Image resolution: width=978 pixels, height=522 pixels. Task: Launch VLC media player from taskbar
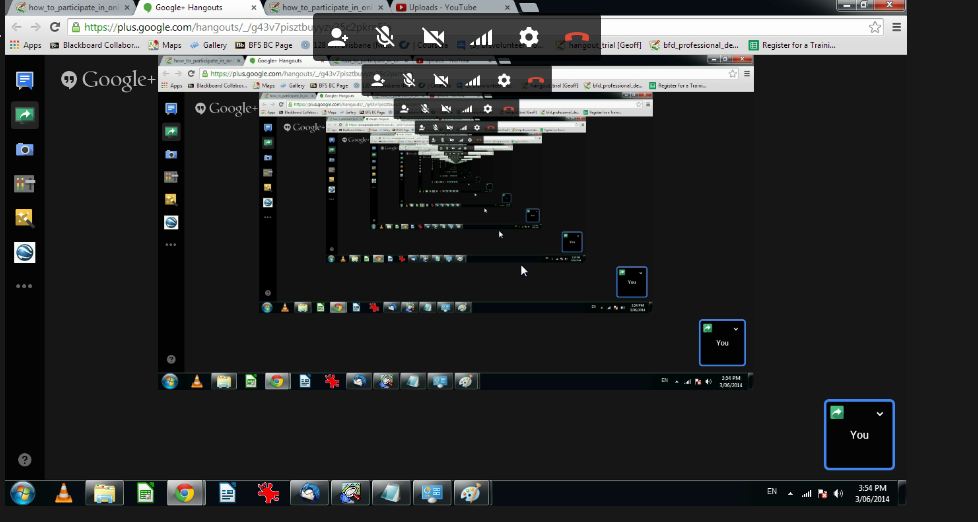coord(63,493)
